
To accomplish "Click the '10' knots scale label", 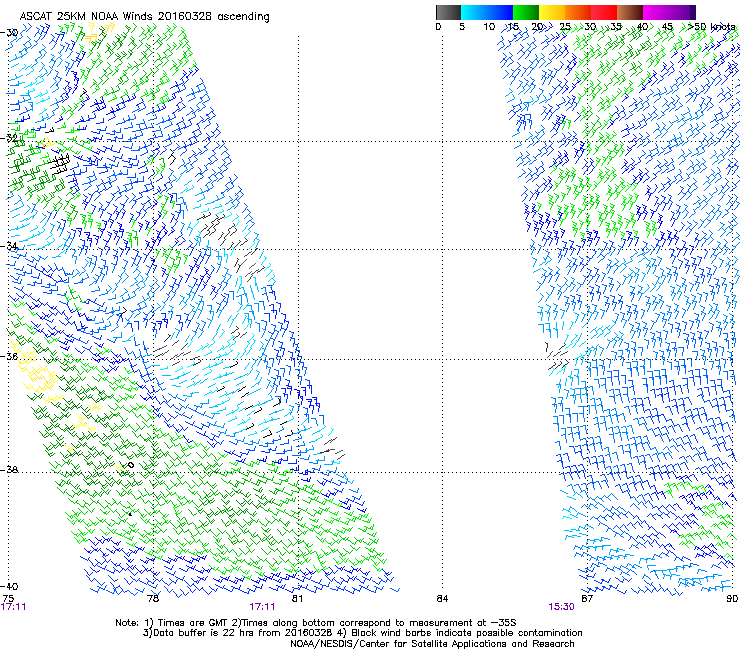I will coord(489,27).
